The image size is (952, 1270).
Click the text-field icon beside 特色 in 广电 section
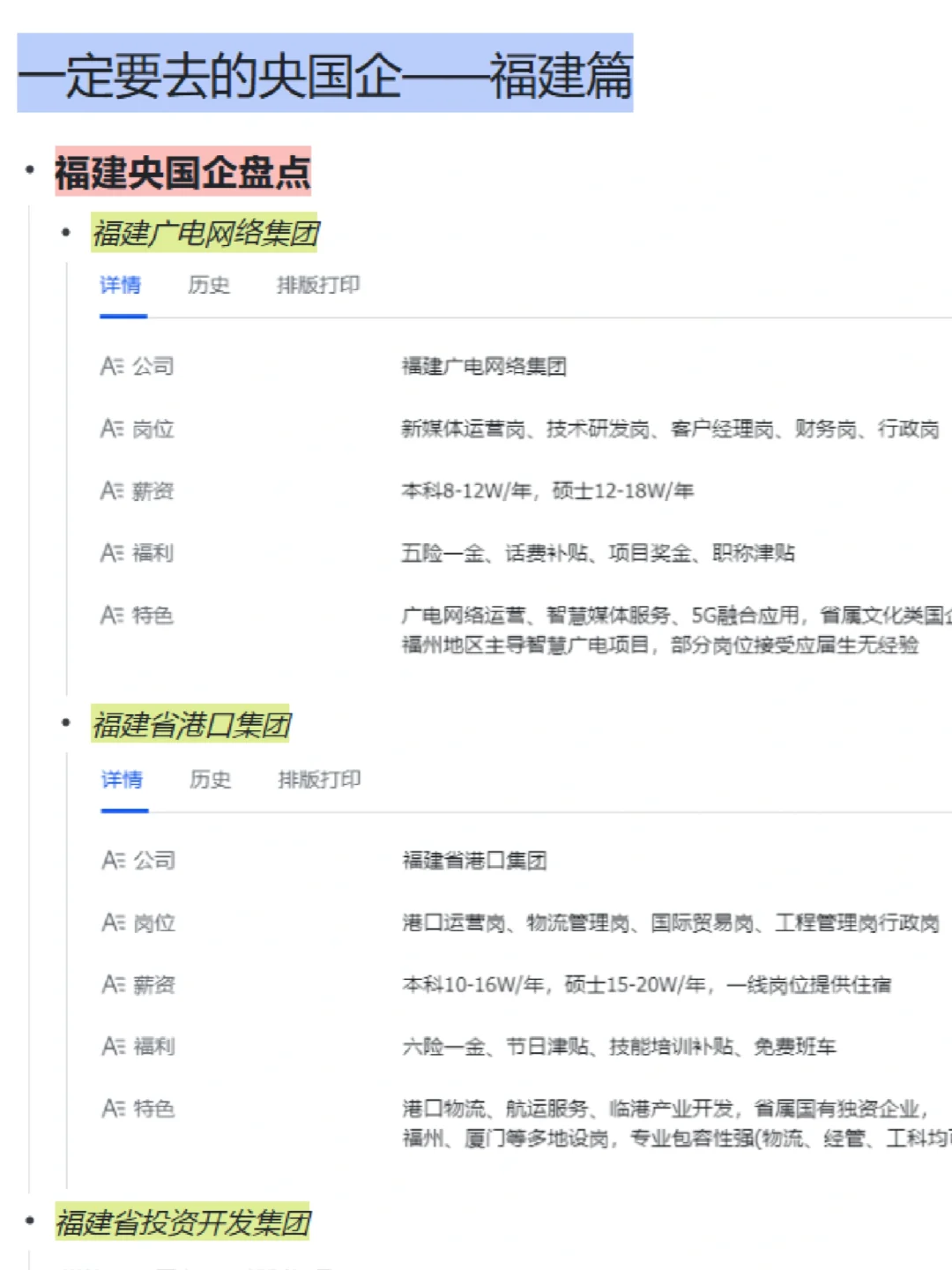tap(112, 615)
